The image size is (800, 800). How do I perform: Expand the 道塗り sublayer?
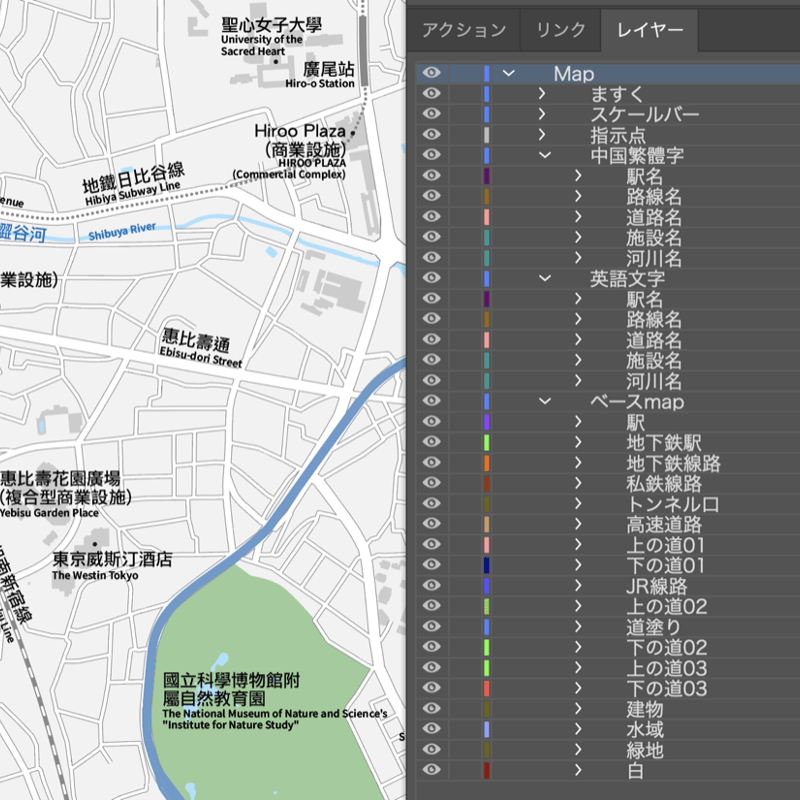coord(578,627)
